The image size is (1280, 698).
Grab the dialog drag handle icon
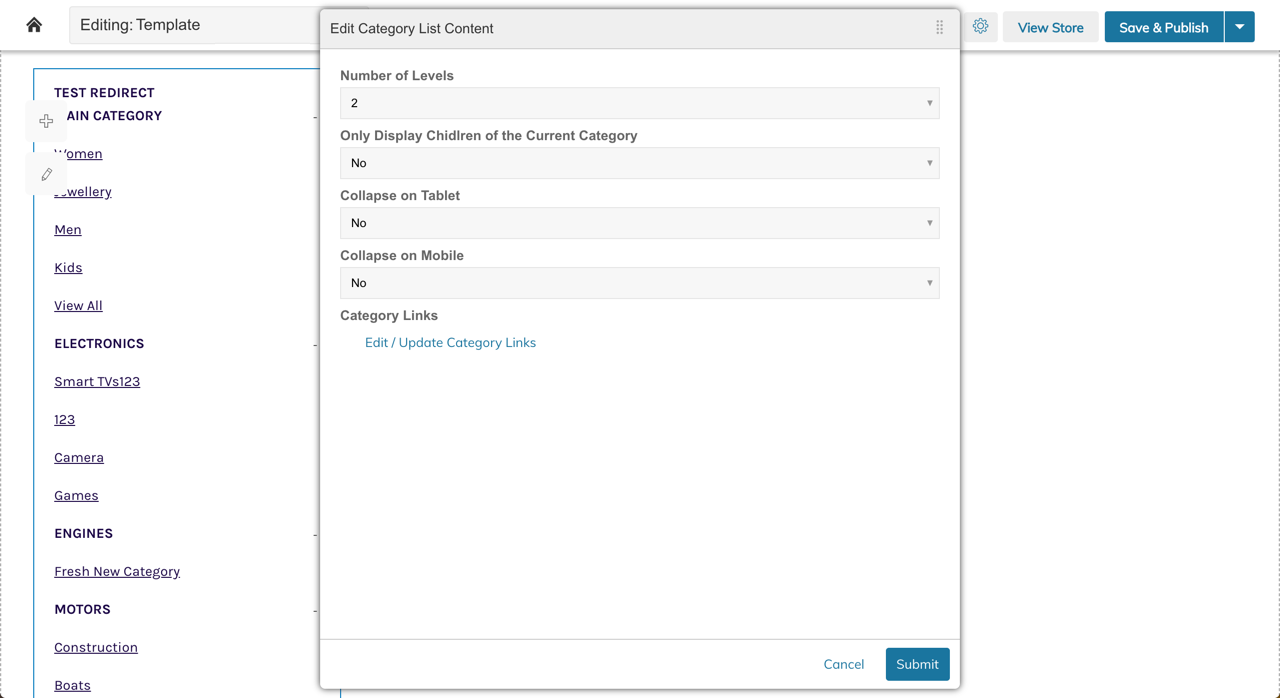pos(939,28)
